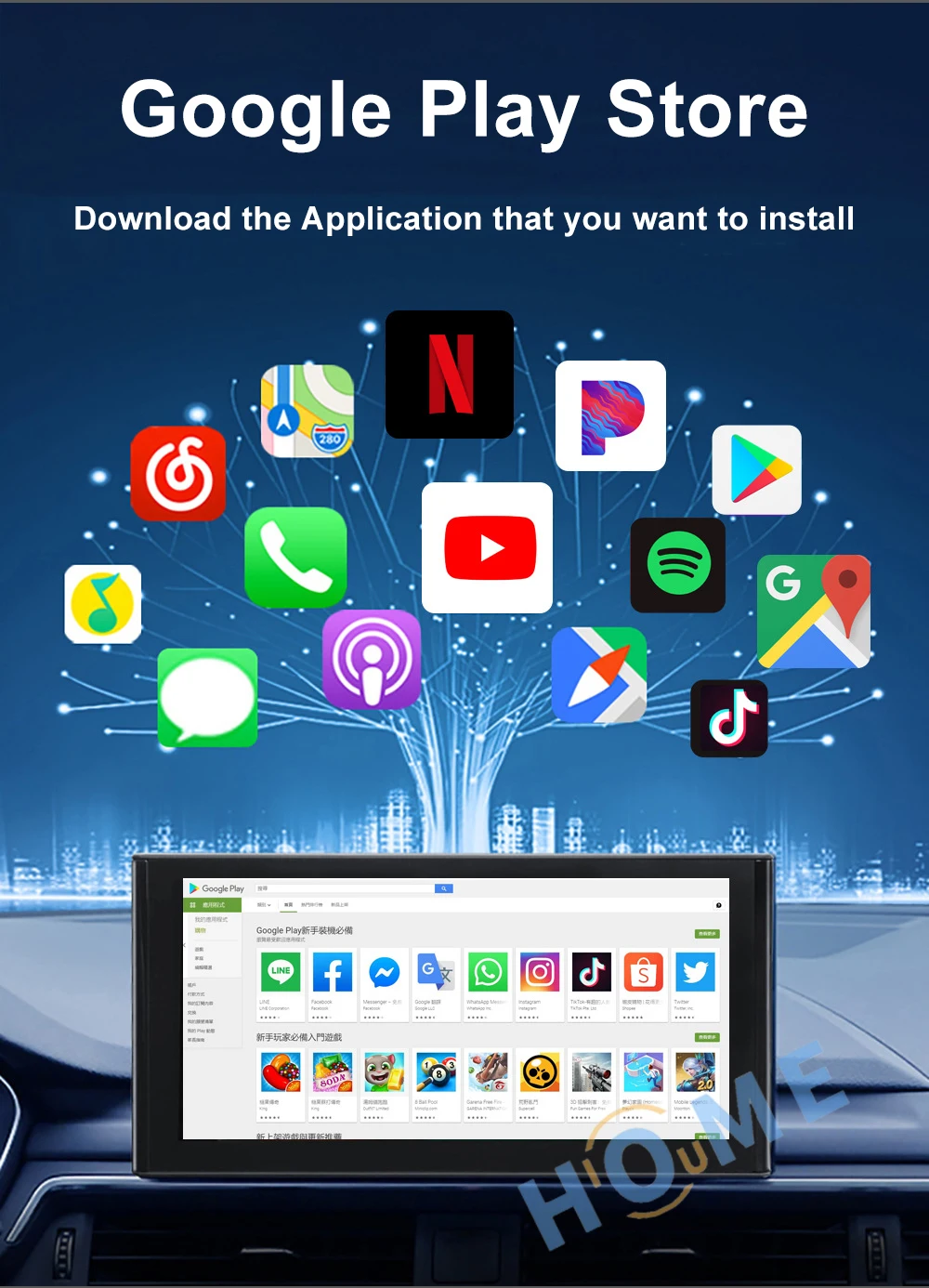Select the Google Maps icon
The image size is (929, 1288).
[x=814, y=611]
